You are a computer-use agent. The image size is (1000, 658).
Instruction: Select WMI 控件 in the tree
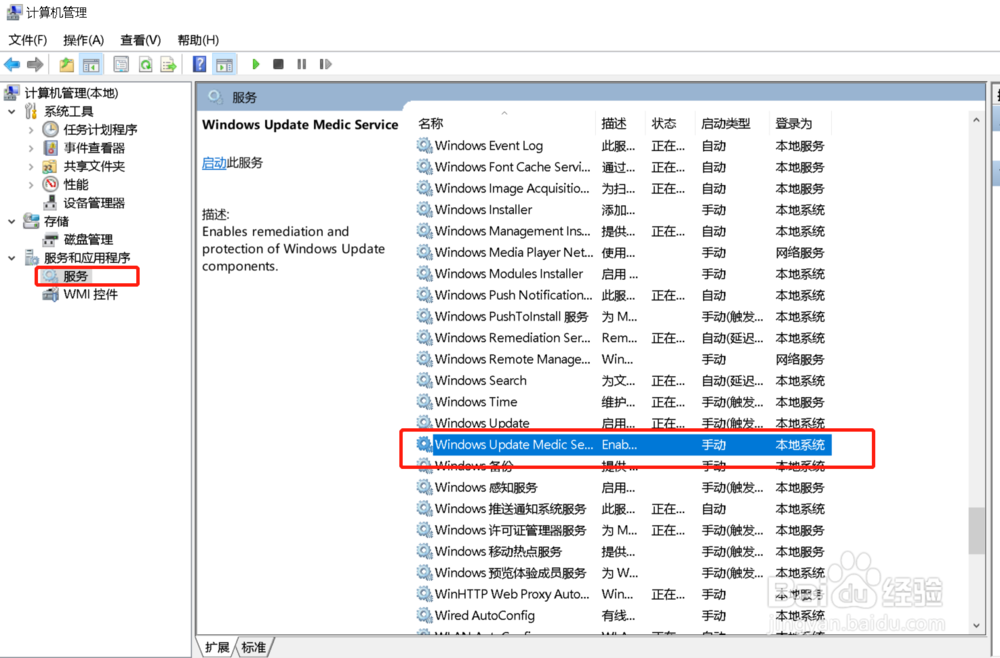point(91,295)
